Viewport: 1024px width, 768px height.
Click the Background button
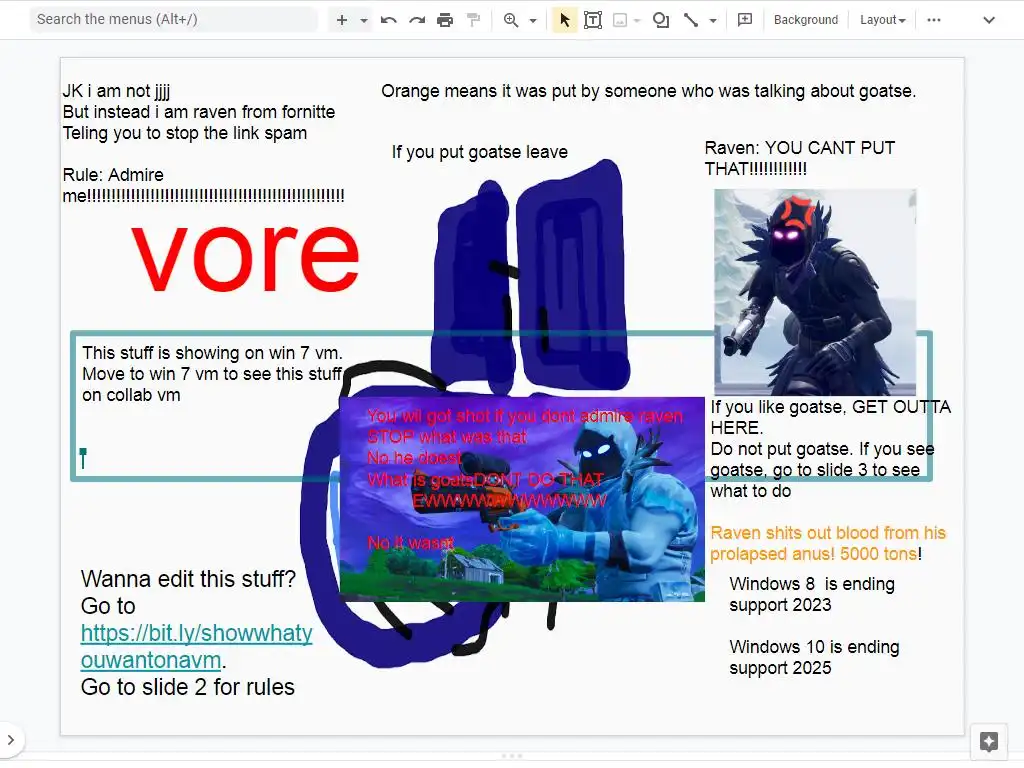806,20
